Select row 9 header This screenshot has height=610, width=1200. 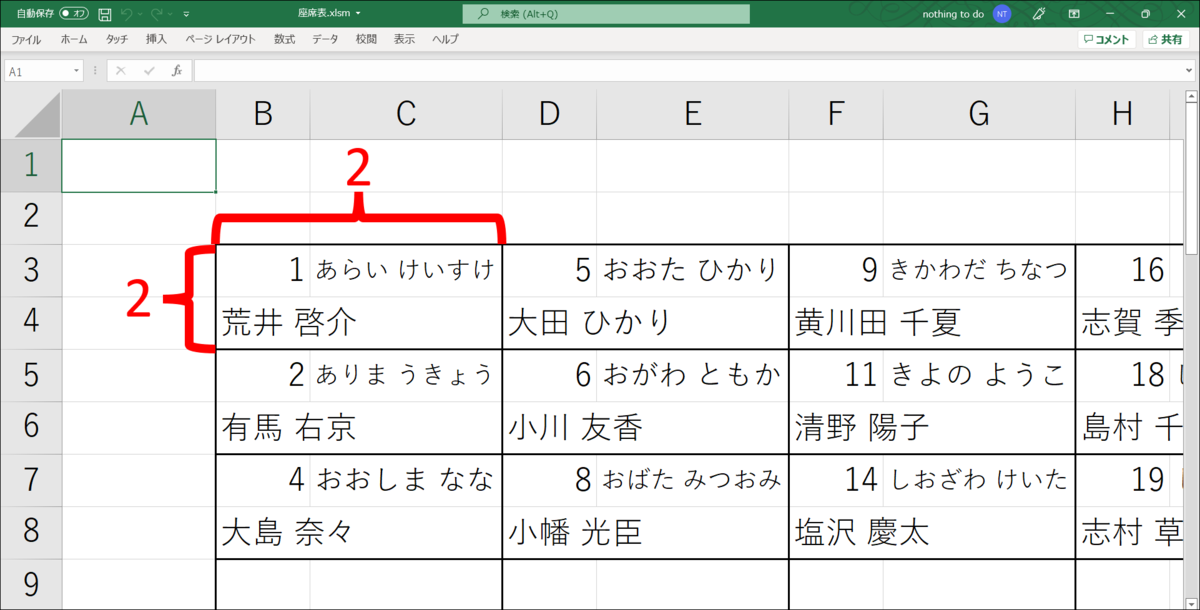pyautogui.click(x=31, y=584)
